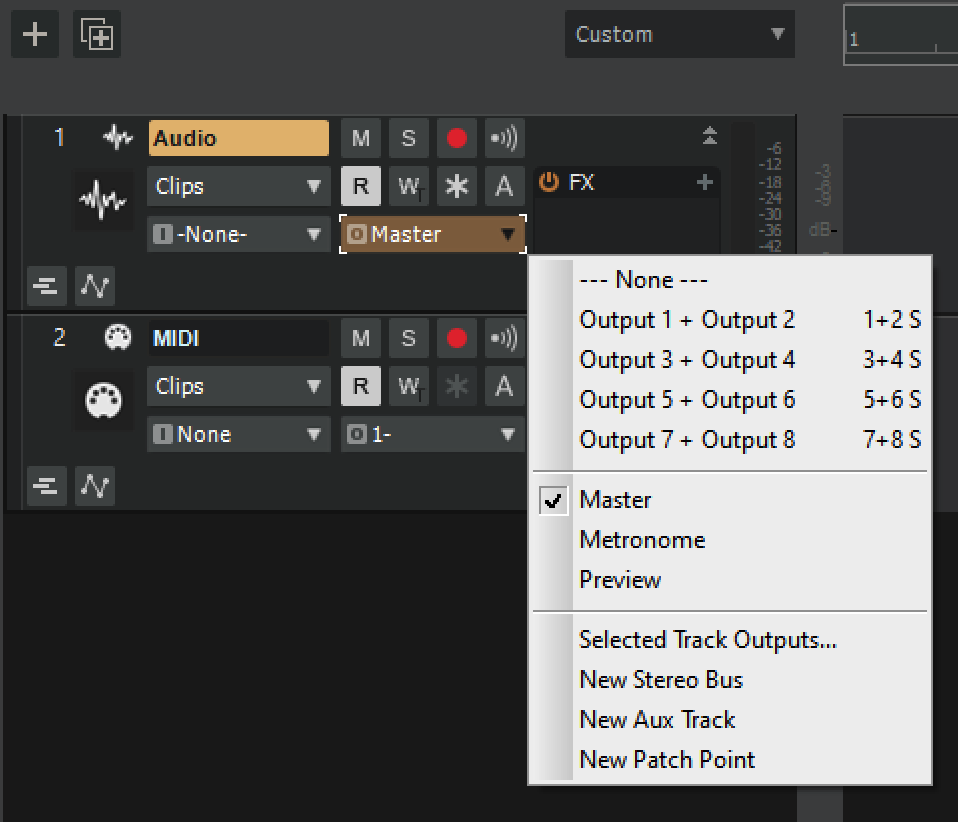The image size is (958, 822).
Task: Click the MIDI track name field
Action: (239, 338)
